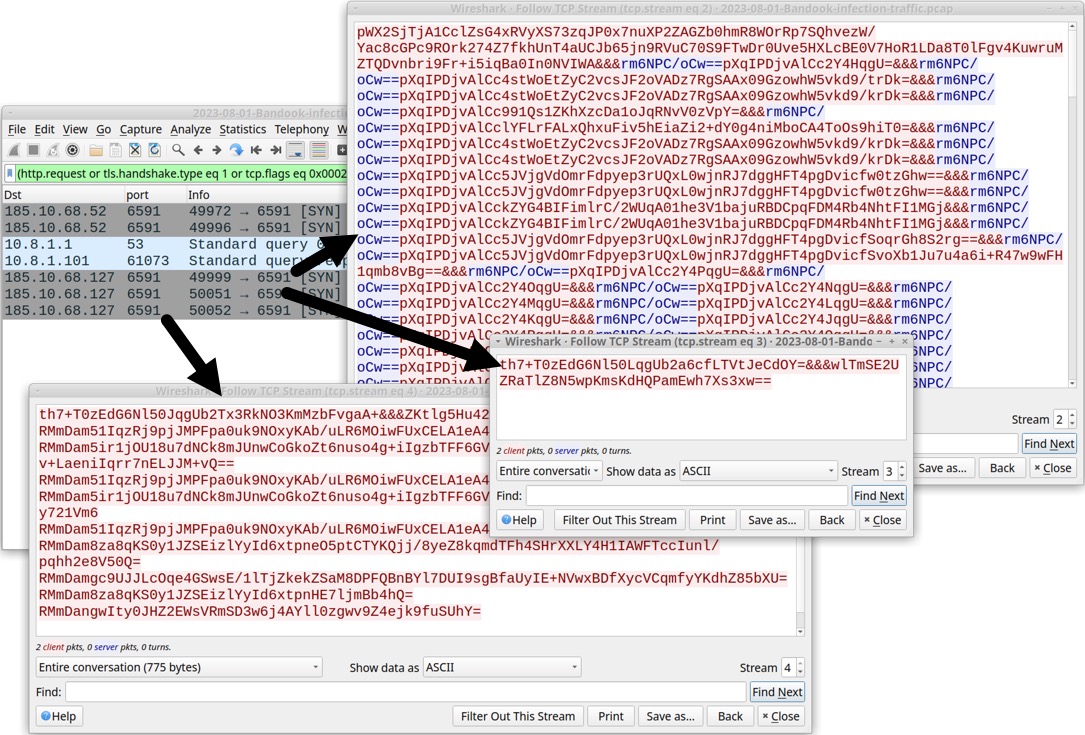Click the Open capture file folder icon
The image size is (1085, 735).
(95, 149)
